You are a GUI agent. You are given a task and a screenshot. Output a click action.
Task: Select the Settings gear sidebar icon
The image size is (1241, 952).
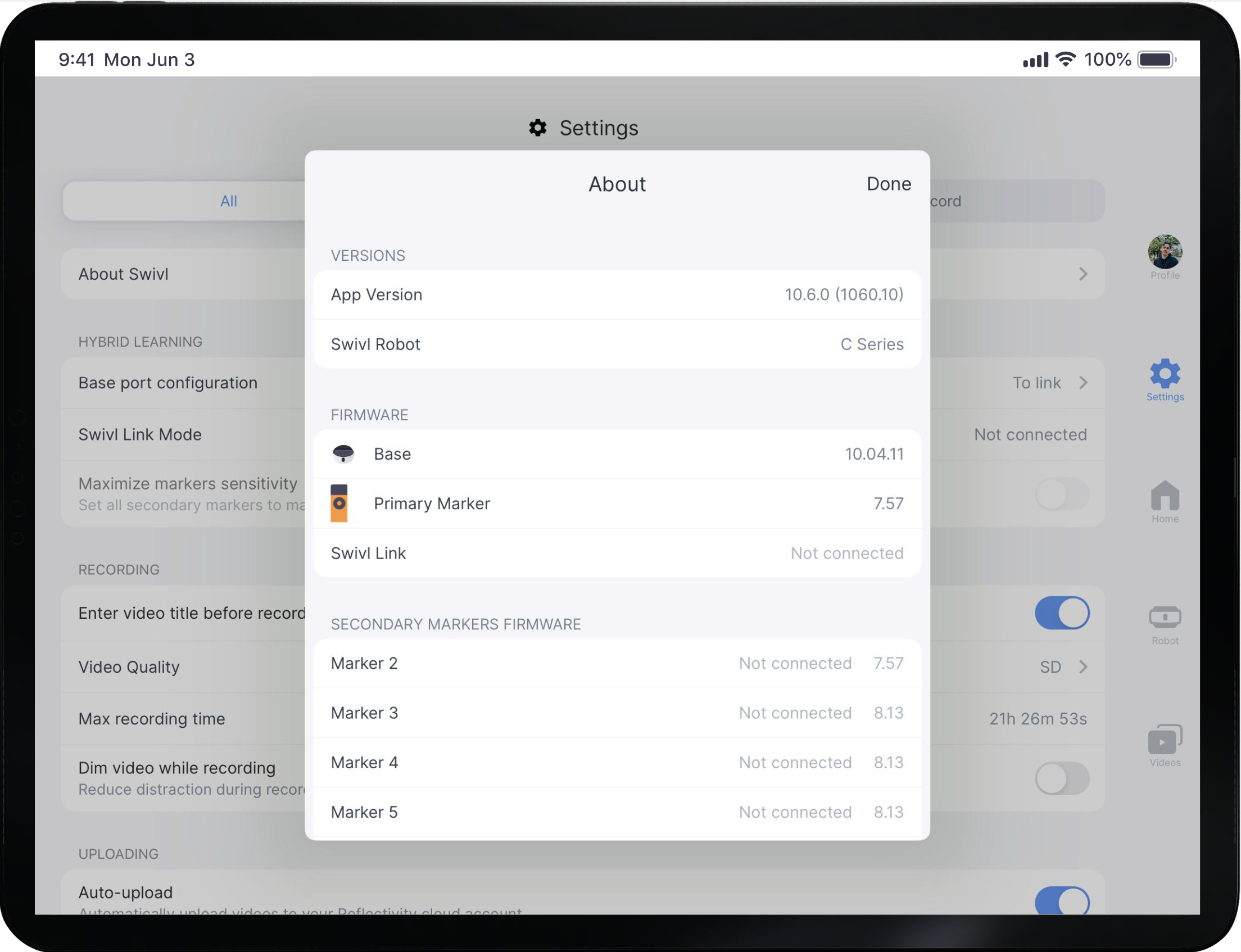(x=1165, y=374)
